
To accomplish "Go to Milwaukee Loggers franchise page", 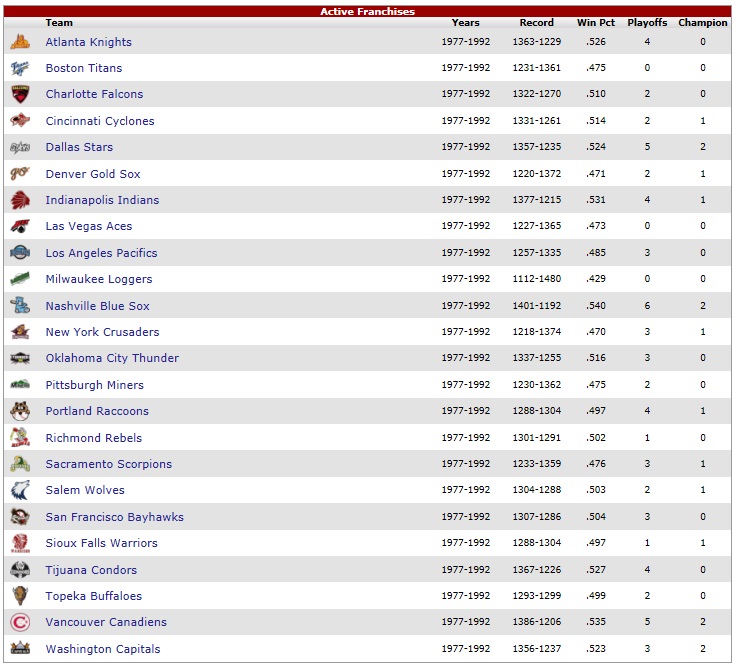I will click(x=98, y=279).
